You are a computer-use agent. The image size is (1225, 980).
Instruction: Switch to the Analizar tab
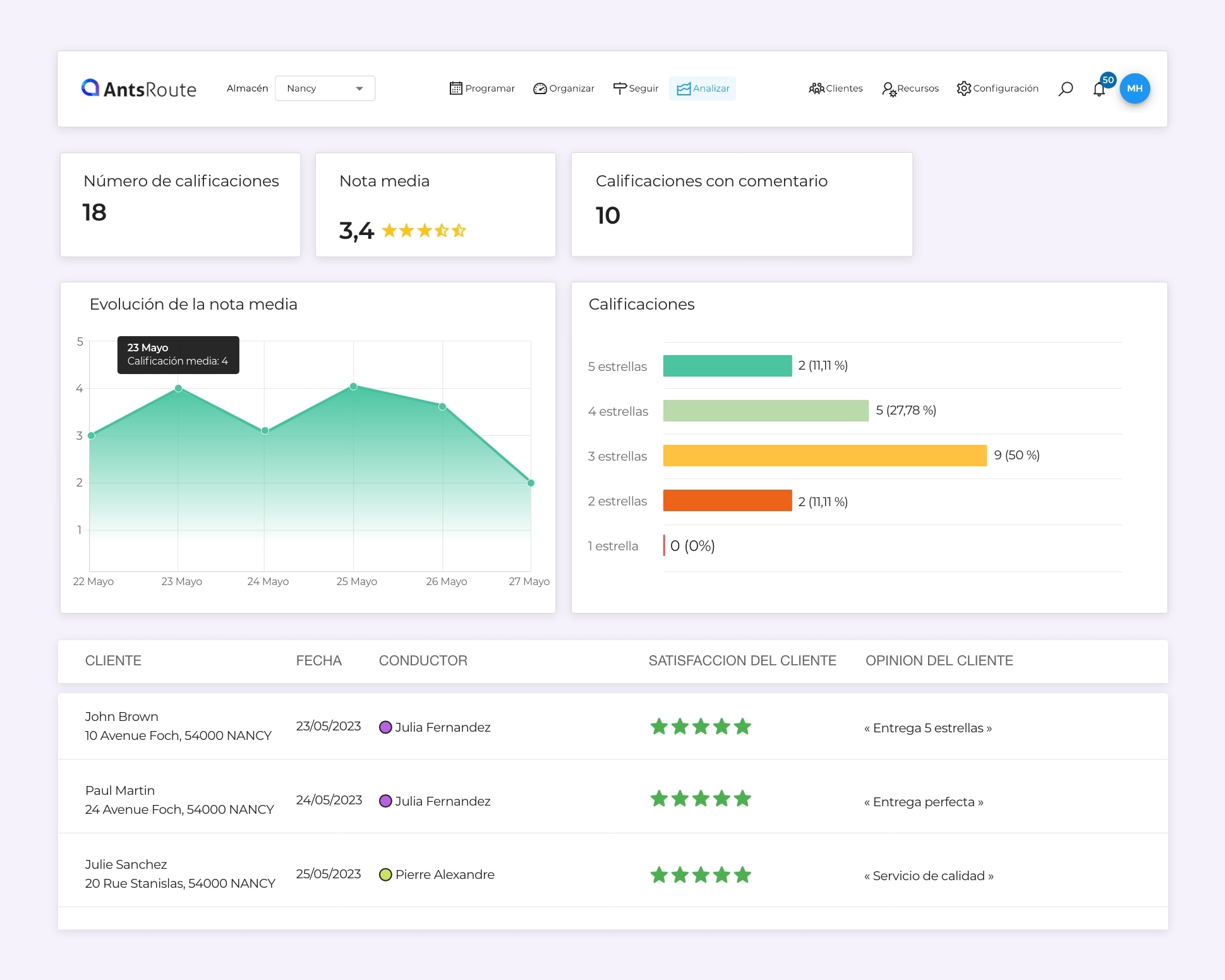click(703, 88)
